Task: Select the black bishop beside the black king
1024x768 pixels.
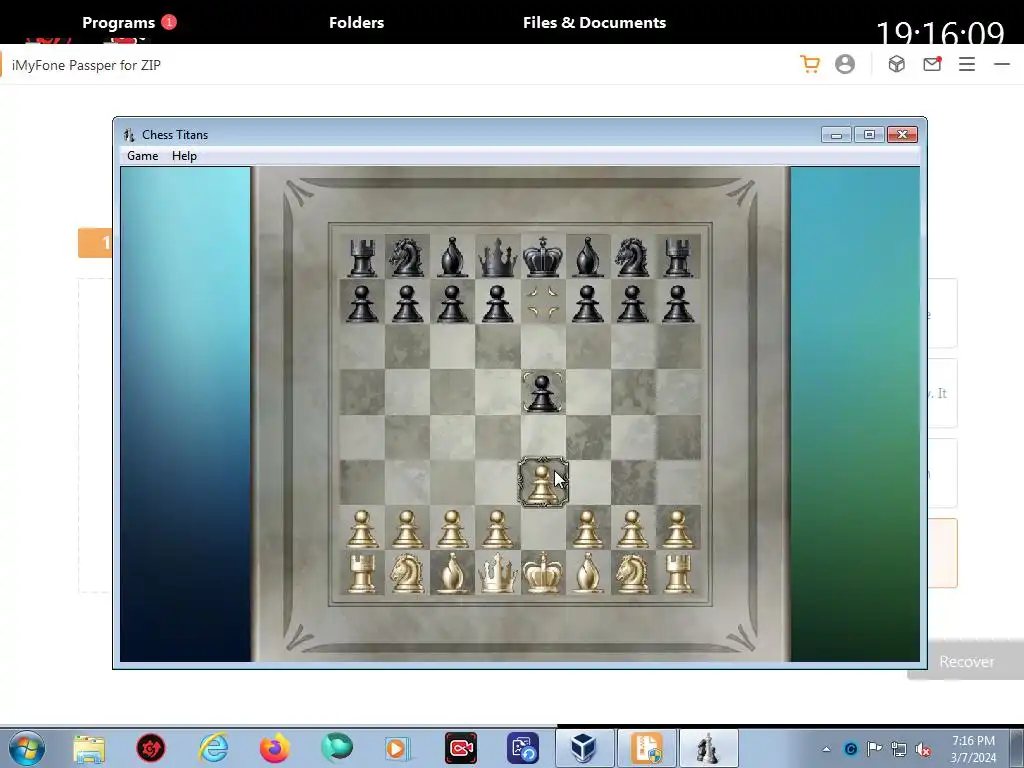Action: coord(588,257)
